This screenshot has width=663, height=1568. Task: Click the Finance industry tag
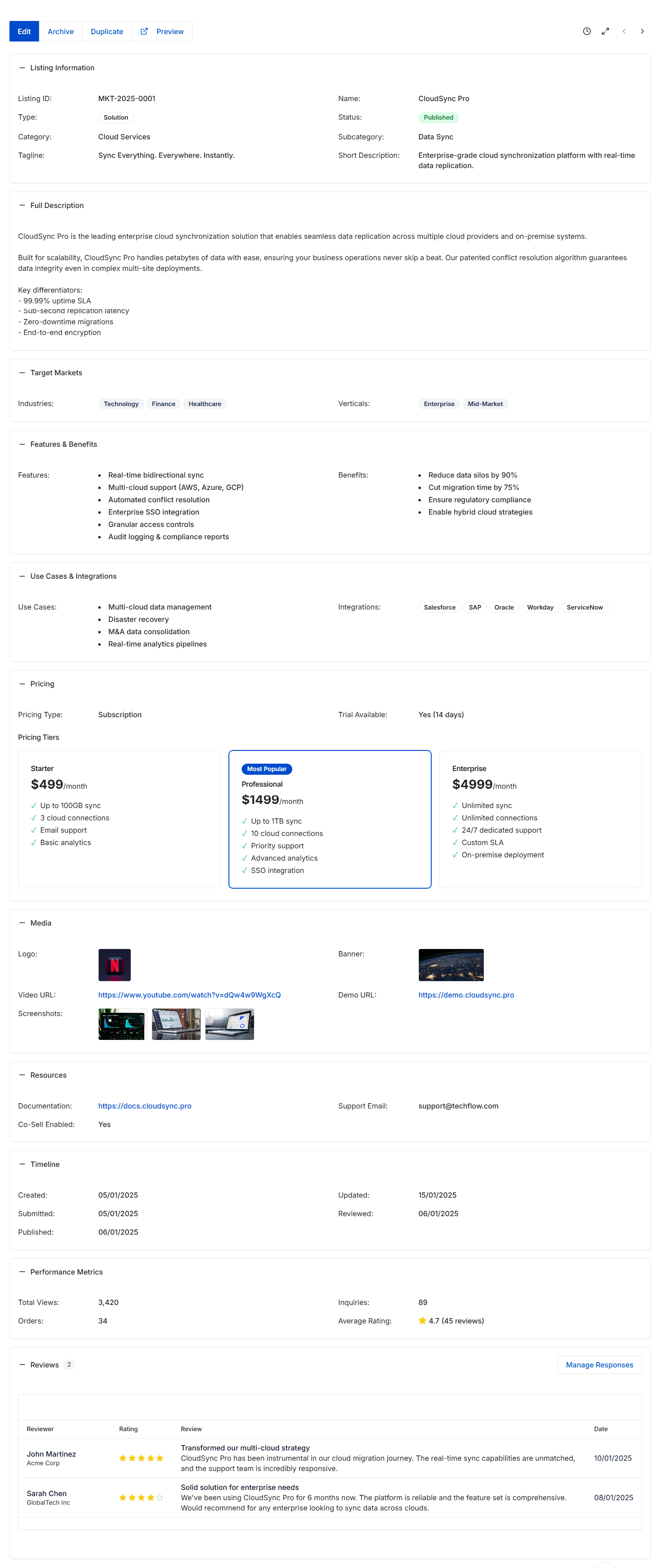pos(163,404)
